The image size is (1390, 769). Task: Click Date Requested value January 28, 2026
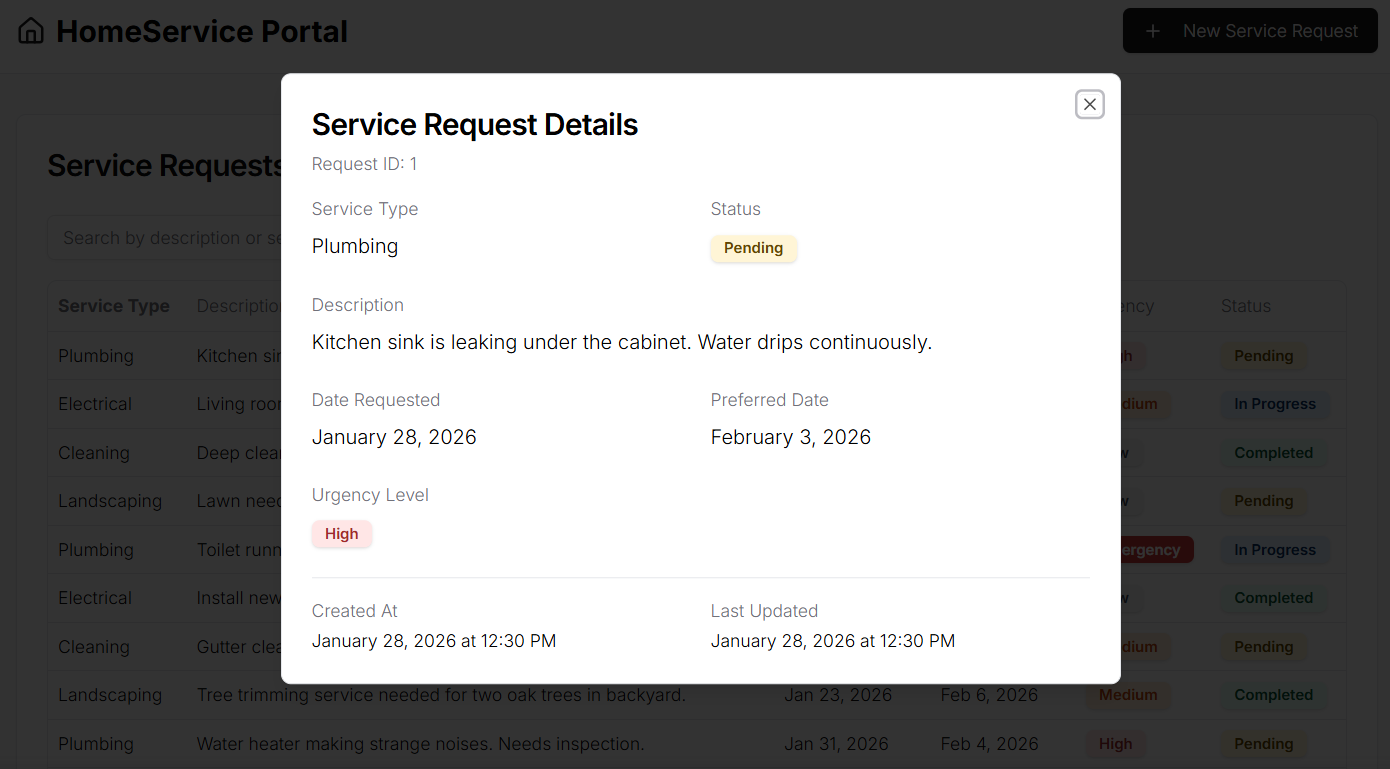[394, 437]
